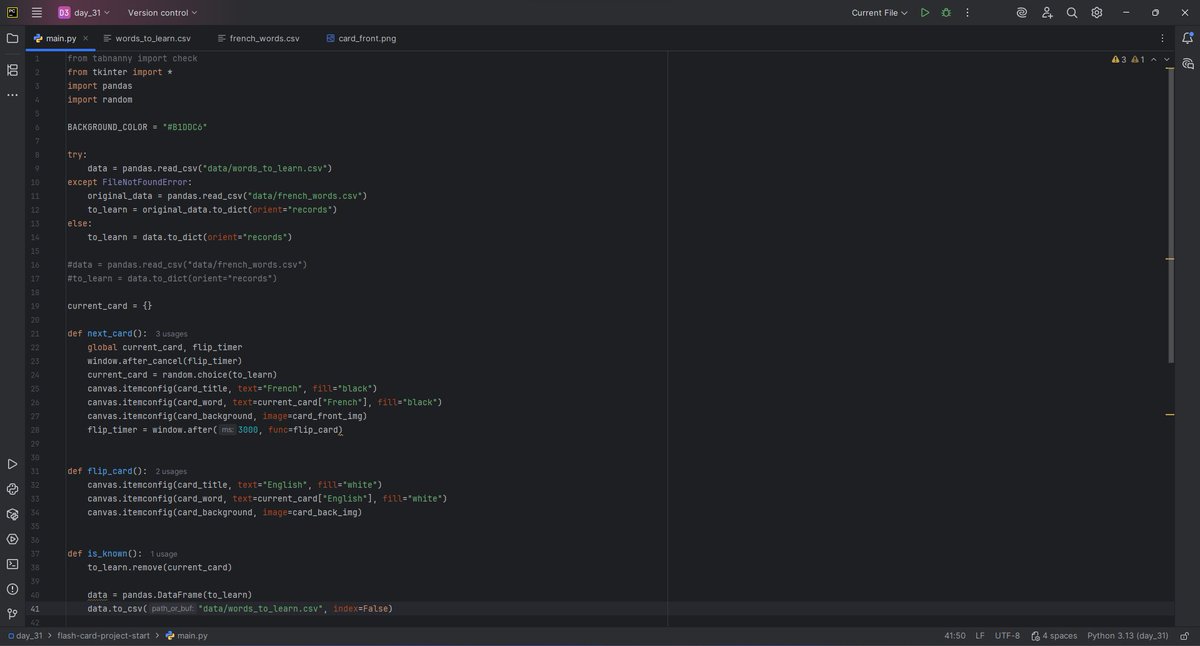Change LF line separator in status bar
Viewport: 1200px width, 646px height.
pyautogui.click(x=980, y=635)
